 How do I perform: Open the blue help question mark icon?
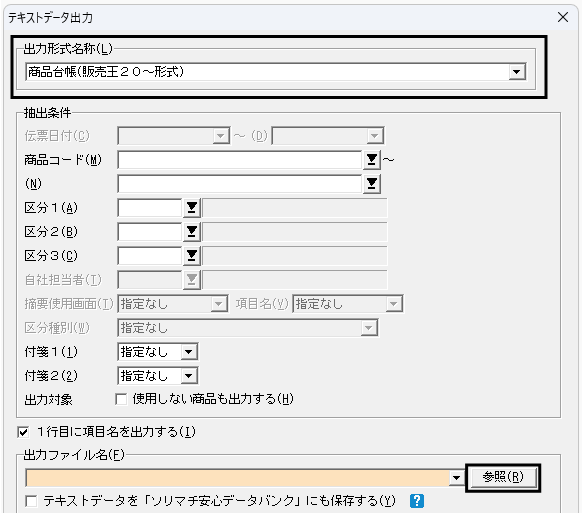point(417,501)
